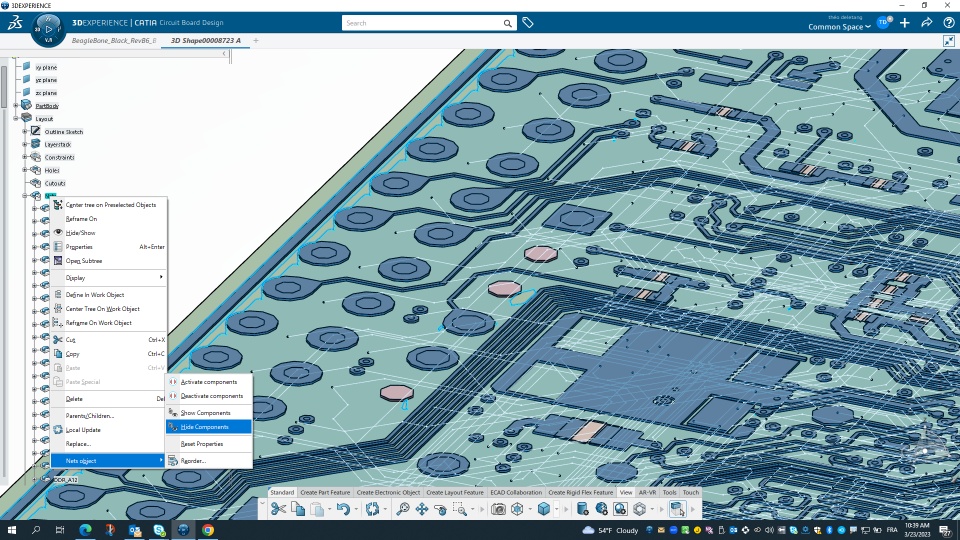Image resolution: width=960 pixels, height=540 pixels.
Task: Click the Undo toolbar icon
Action: point(342,509)
